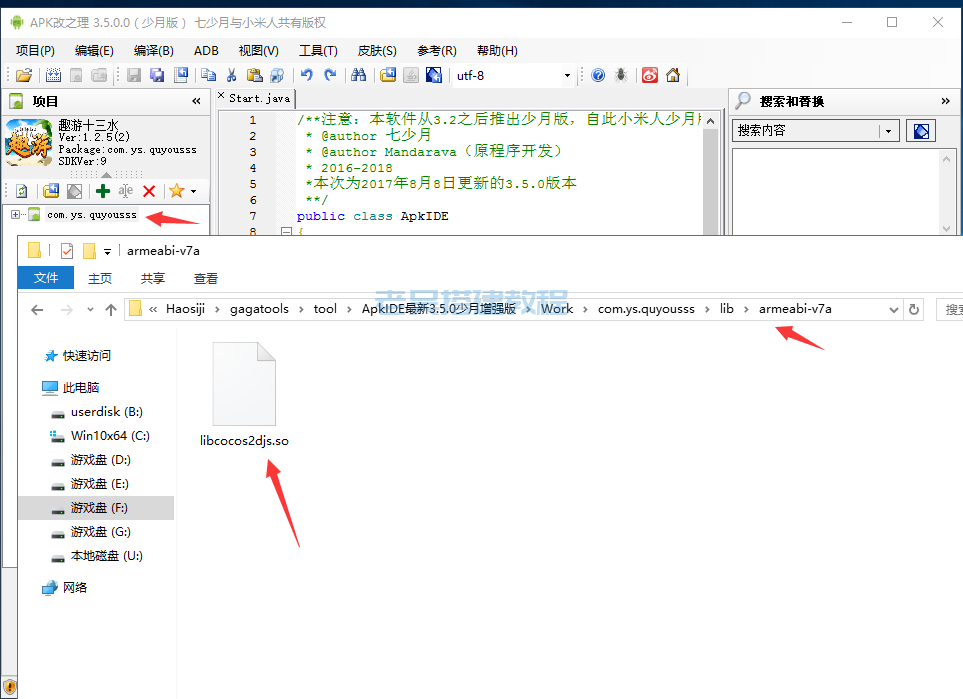Select Win10x64 (C:) drive
Screen dimensions: 963x699
110,435
